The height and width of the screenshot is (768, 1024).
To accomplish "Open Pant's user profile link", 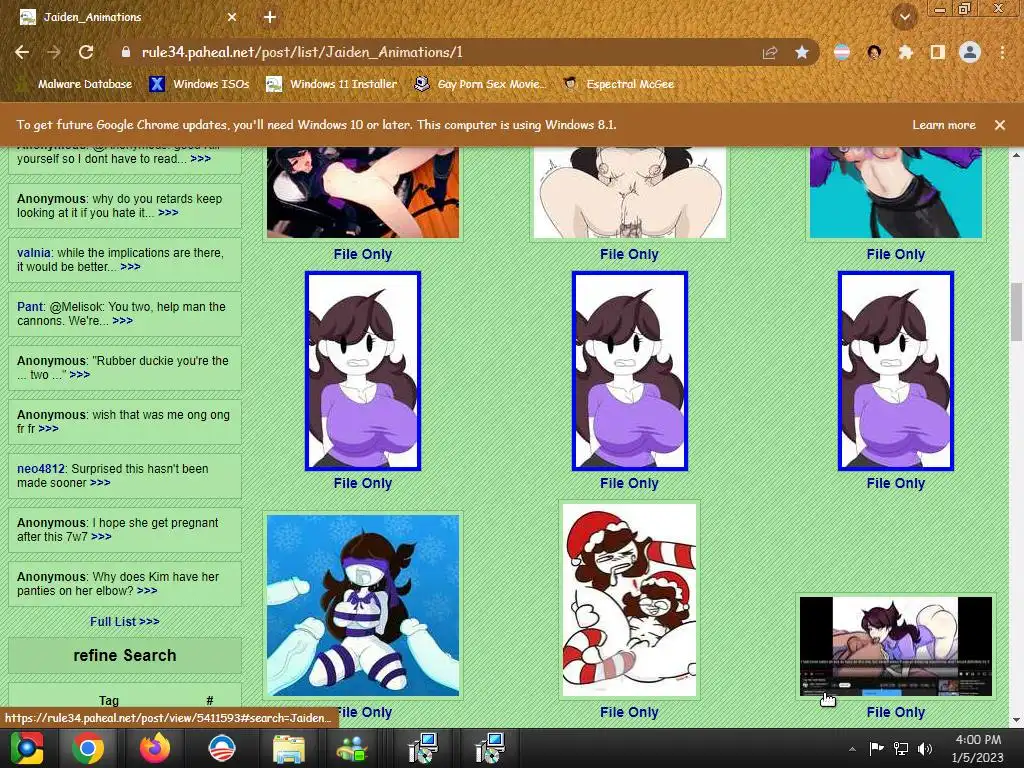I will click(x=30, y=307).
